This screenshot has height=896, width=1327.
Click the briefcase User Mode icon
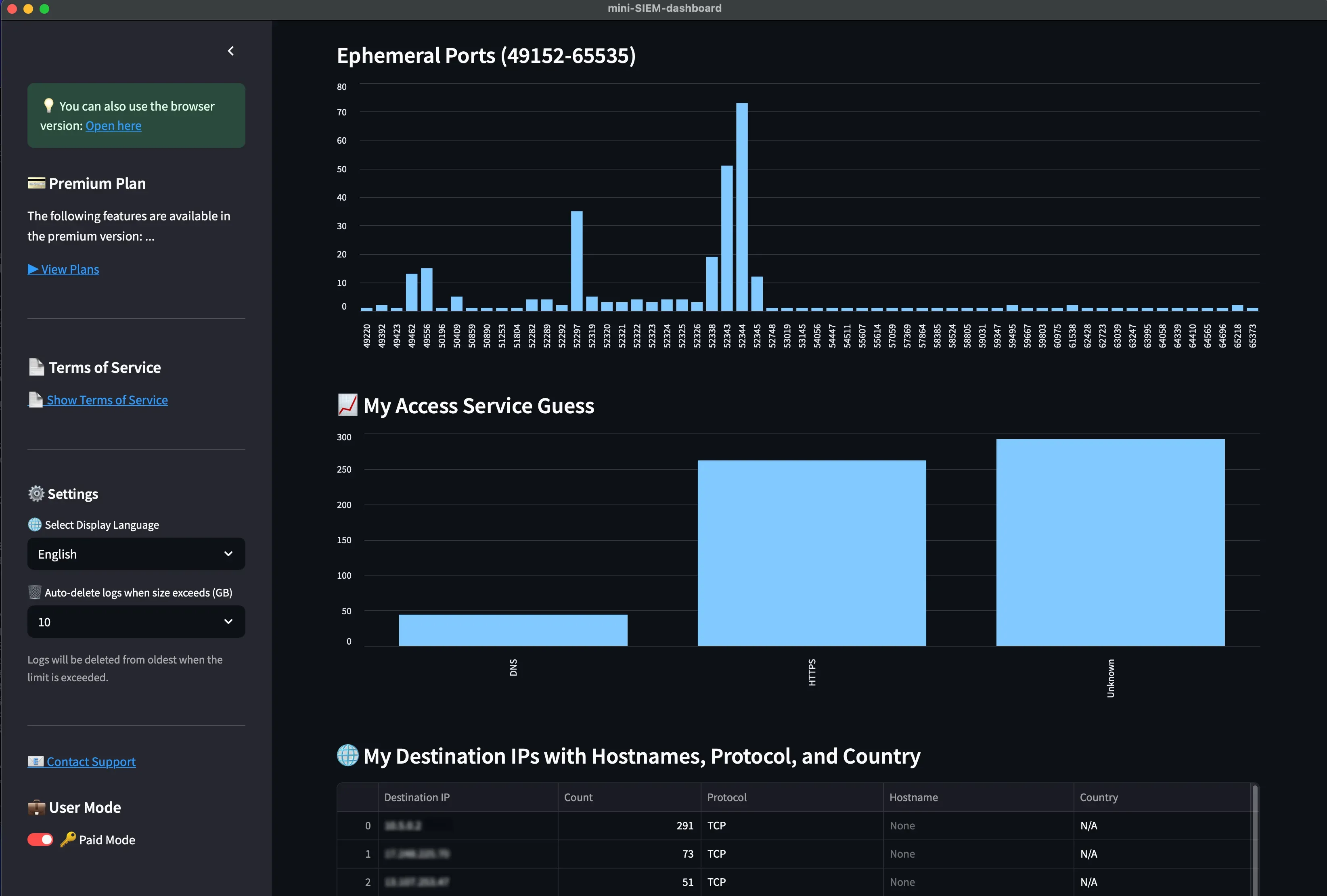click(36, 808)
